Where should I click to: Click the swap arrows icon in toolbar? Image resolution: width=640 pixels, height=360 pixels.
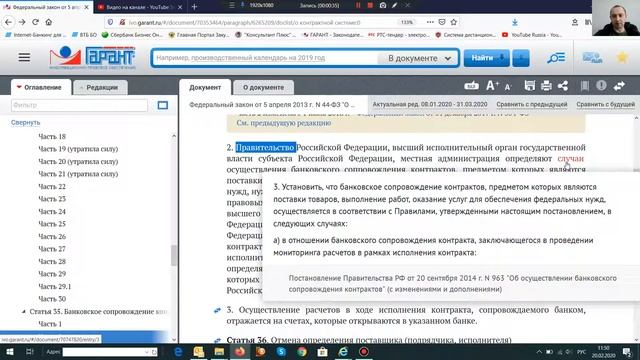619,86
